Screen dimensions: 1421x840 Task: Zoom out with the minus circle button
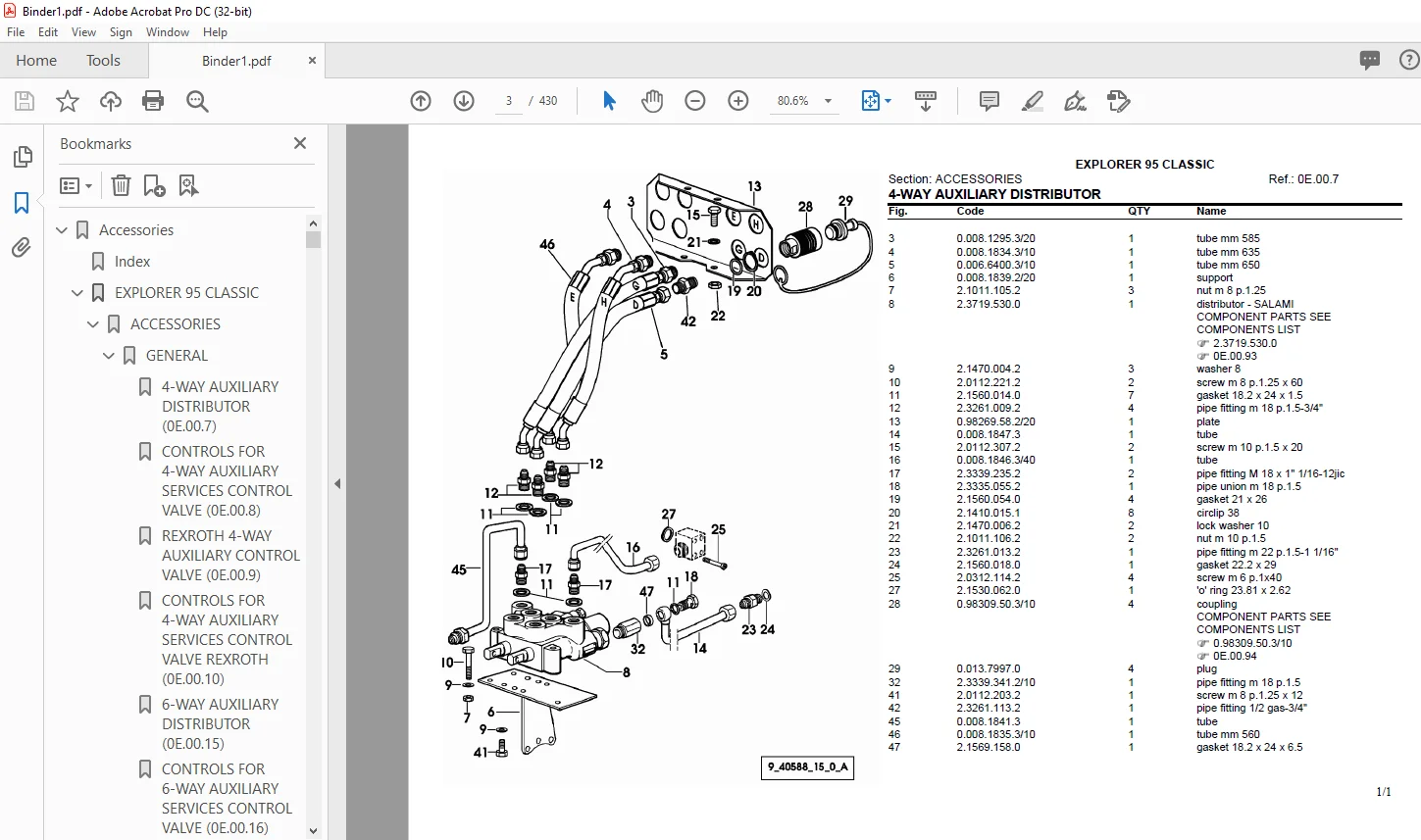tap(695, 101)
